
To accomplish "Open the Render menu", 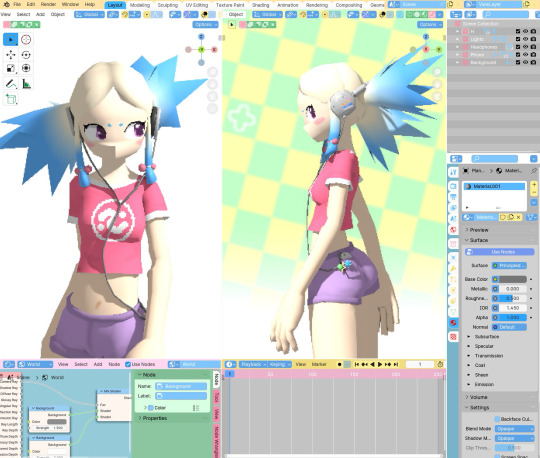I will 48,4.
